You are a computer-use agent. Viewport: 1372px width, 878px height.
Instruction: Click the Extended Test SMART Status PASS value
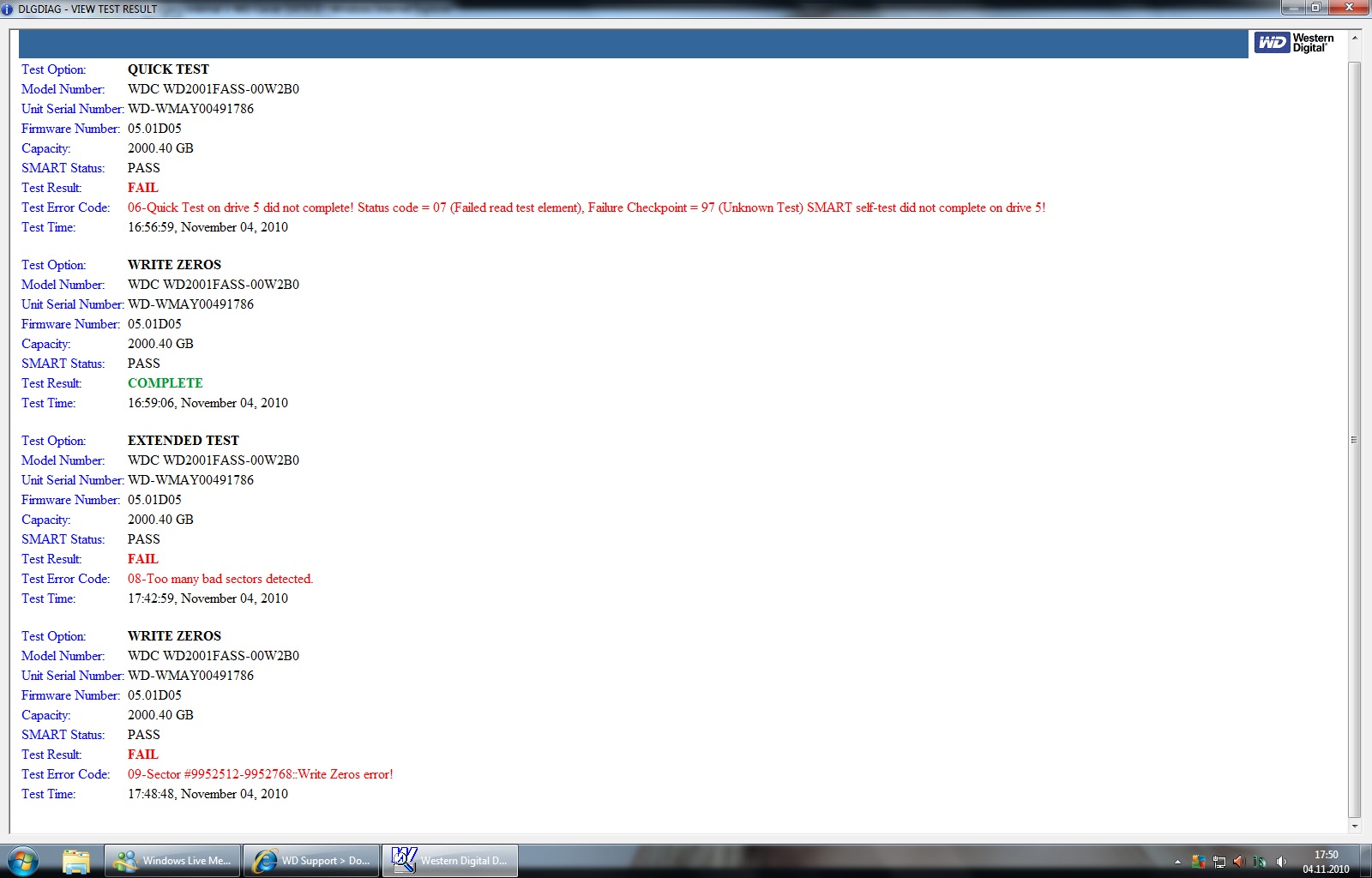click(144, 539)
